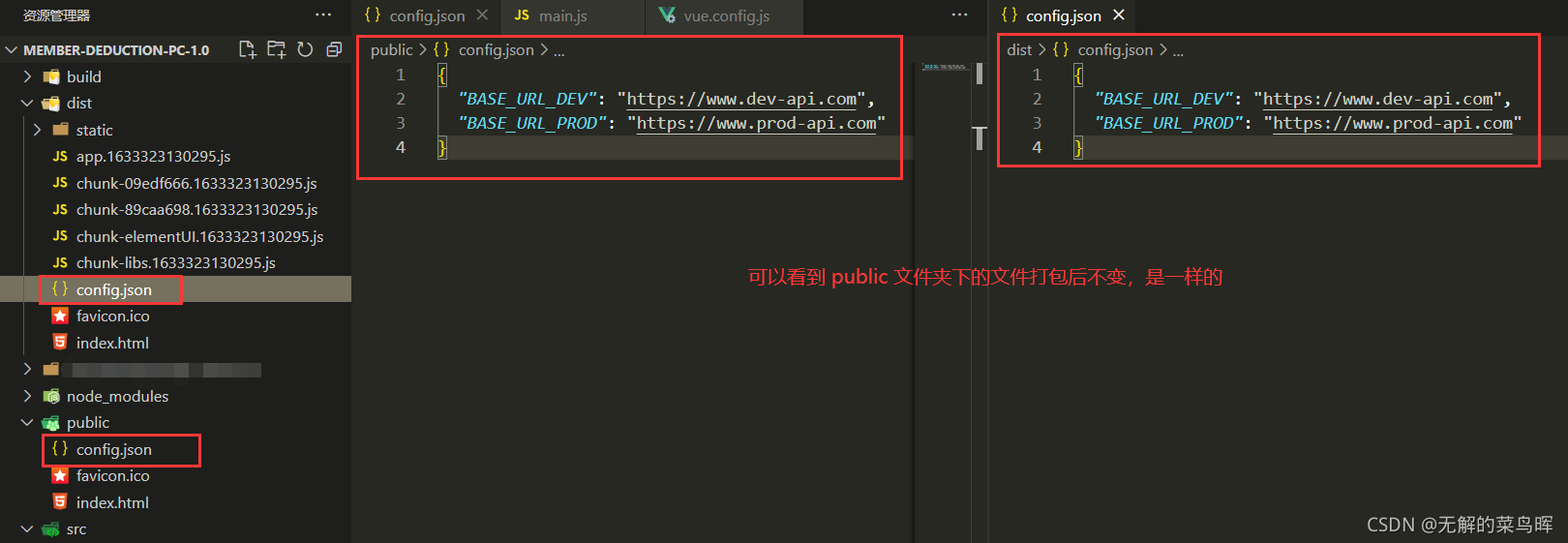Collapse the src folder

tap(27, 529)
